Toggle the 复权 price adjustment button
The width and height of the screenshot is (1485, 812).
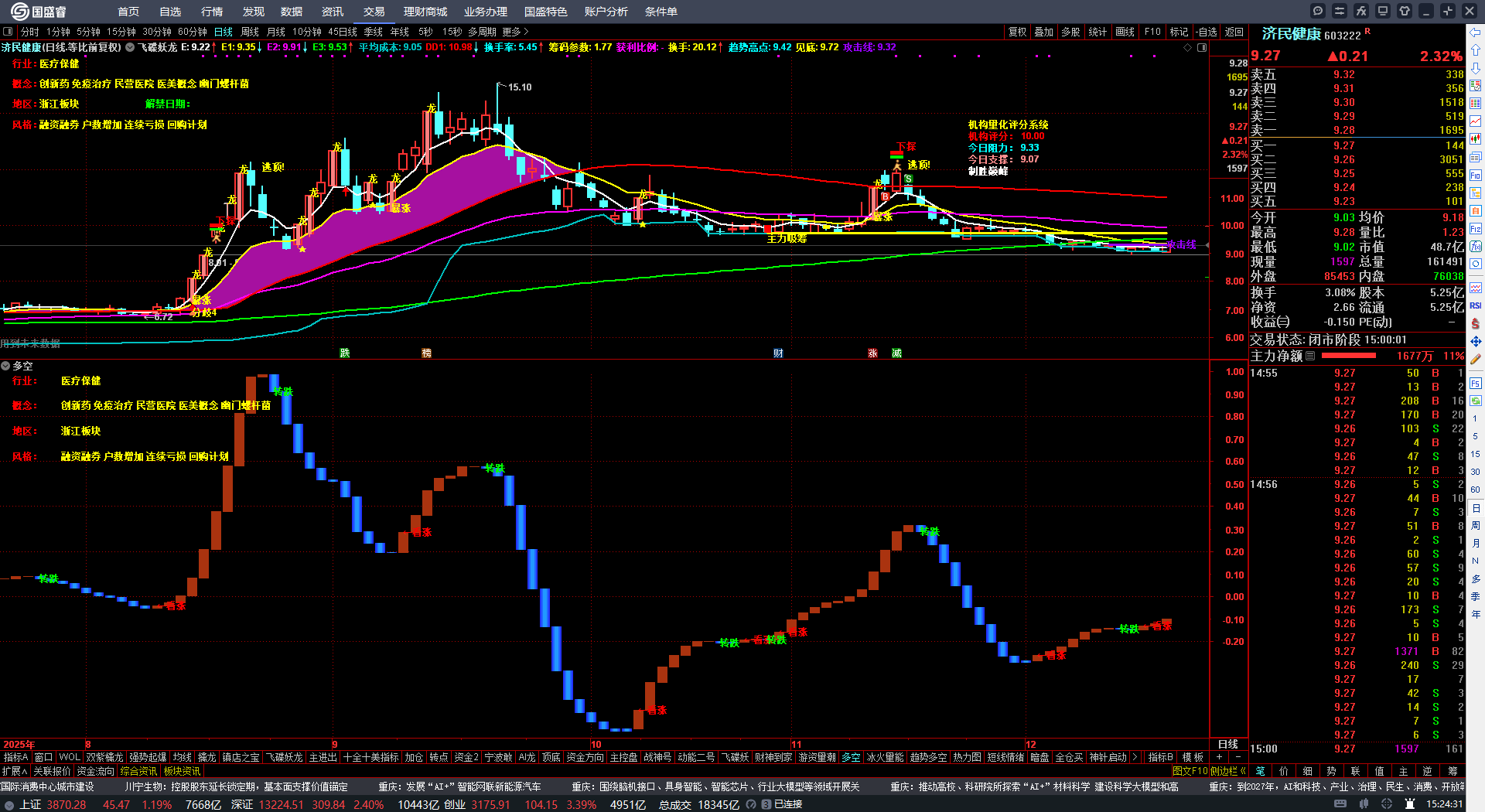[1018, 32]
